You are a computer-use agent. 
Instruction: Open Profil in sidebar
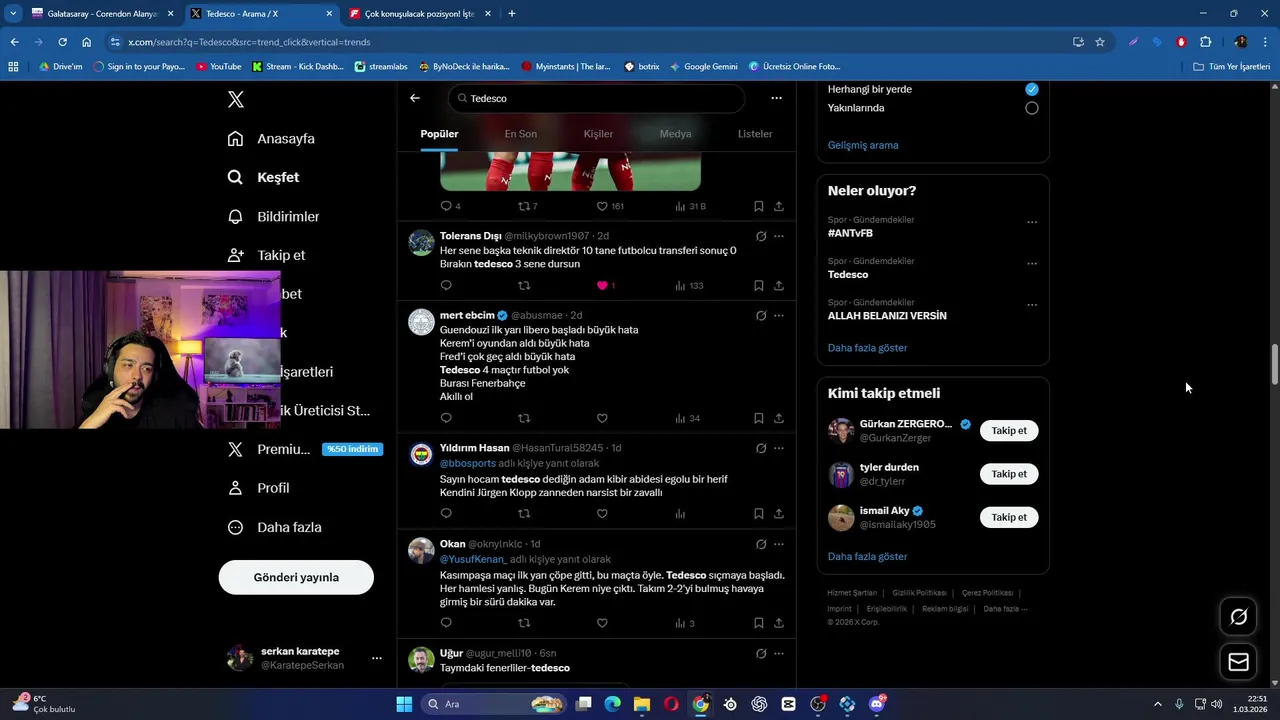259,488
